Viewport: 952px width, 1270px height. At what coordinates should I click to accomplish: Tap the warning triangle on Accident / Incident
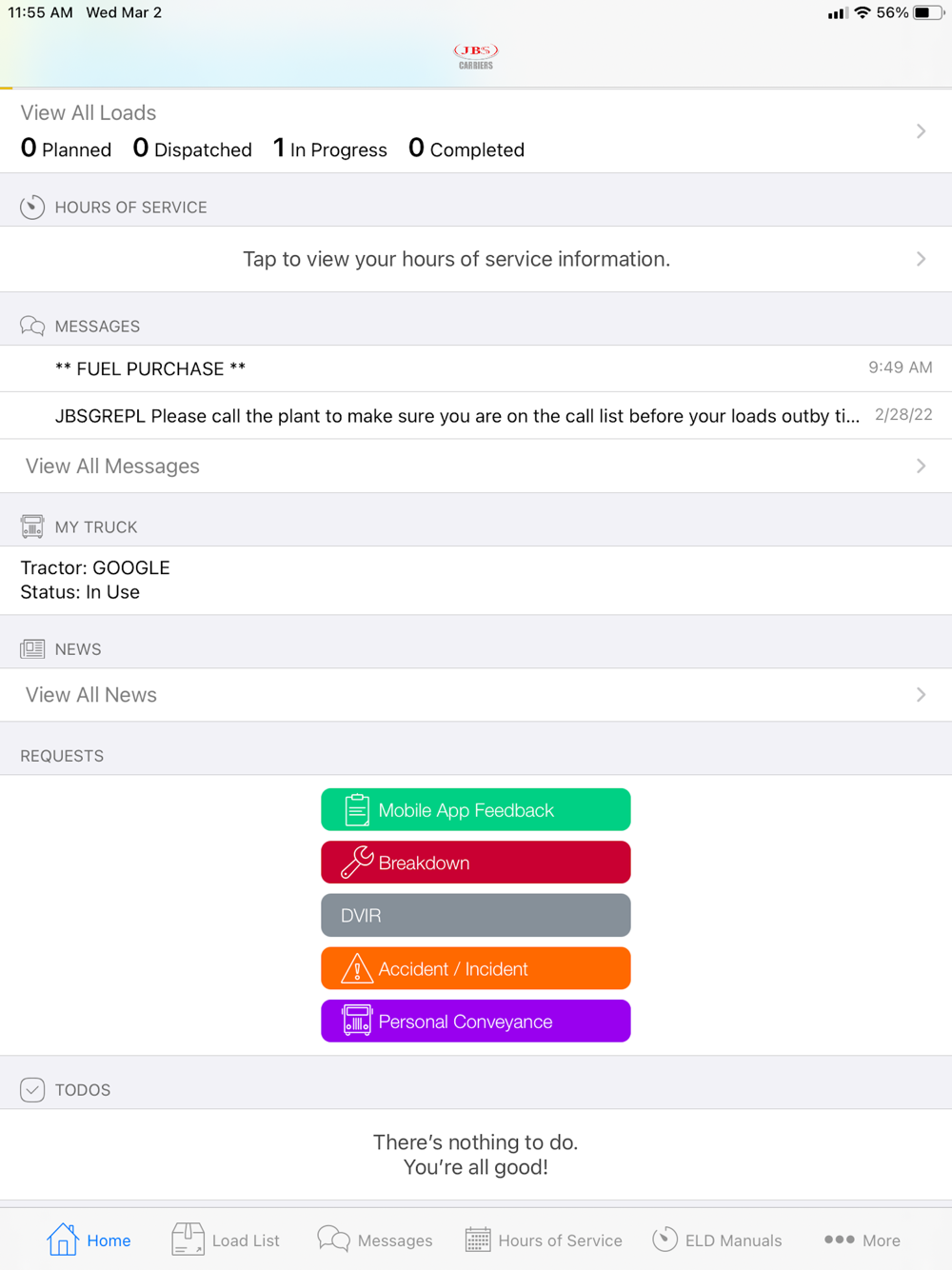(357, 968)
